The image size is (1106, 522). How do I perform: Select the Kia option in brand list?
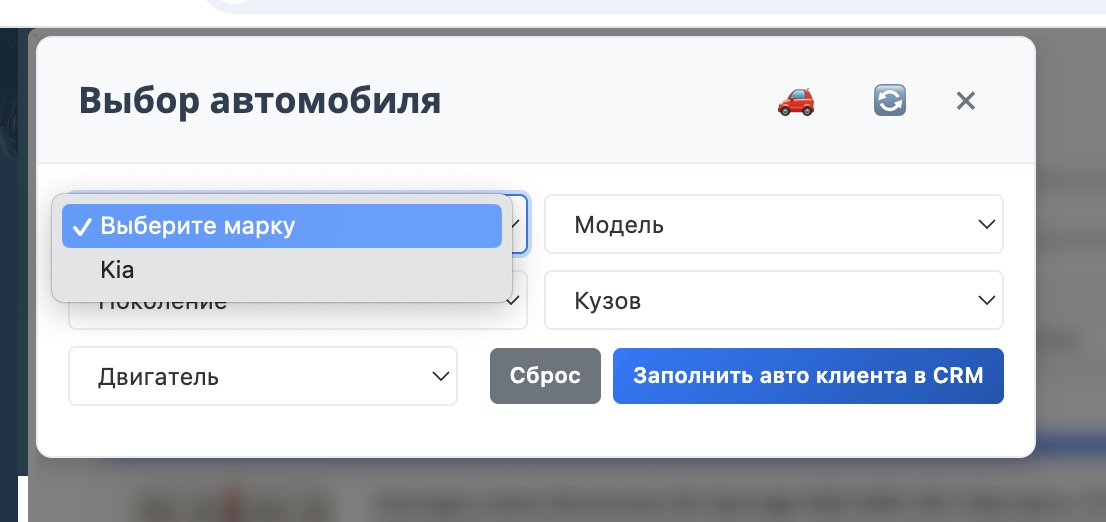click(117, 270)
